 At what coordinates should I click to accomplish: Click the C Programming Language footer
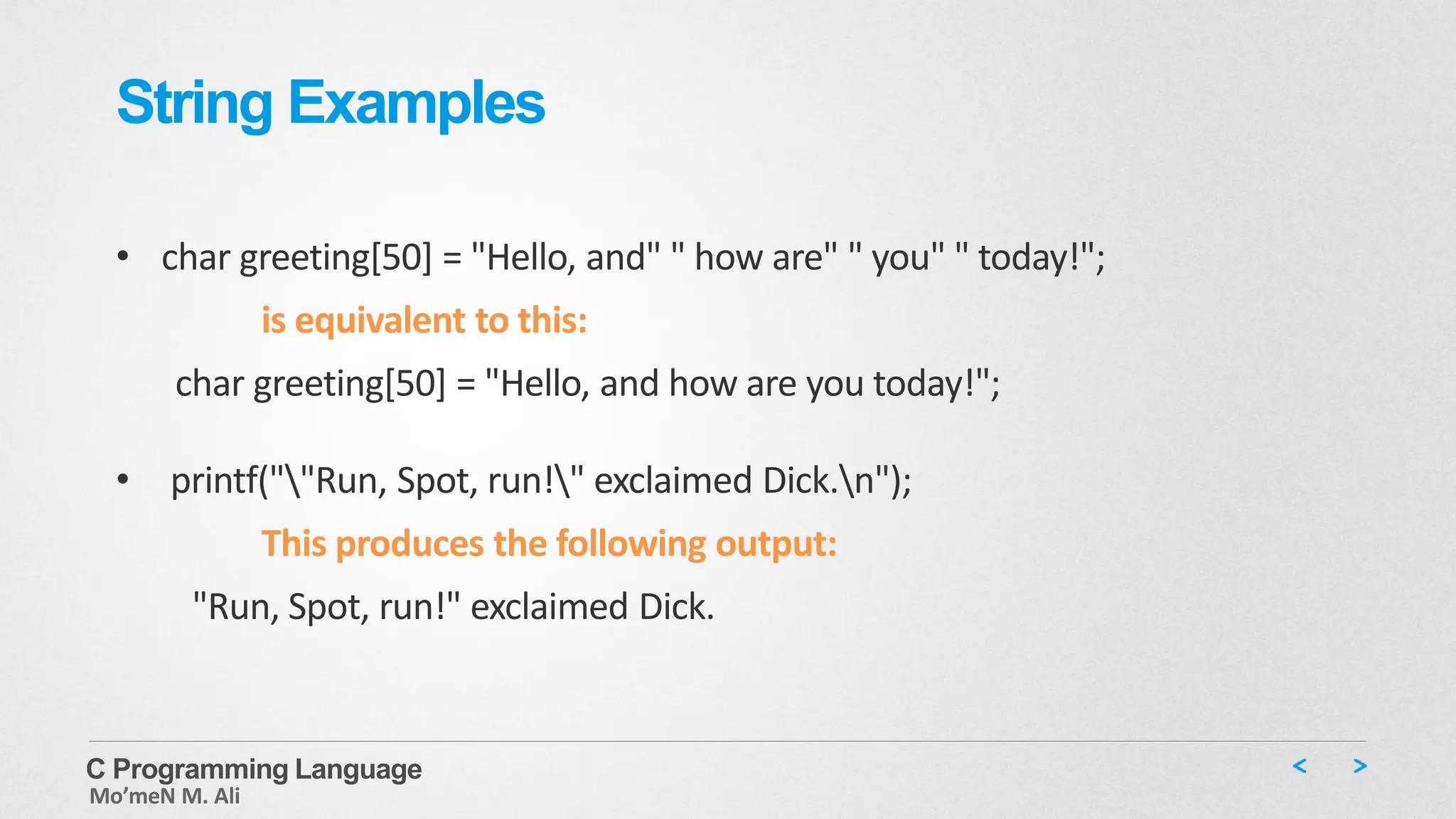(254, 769)
